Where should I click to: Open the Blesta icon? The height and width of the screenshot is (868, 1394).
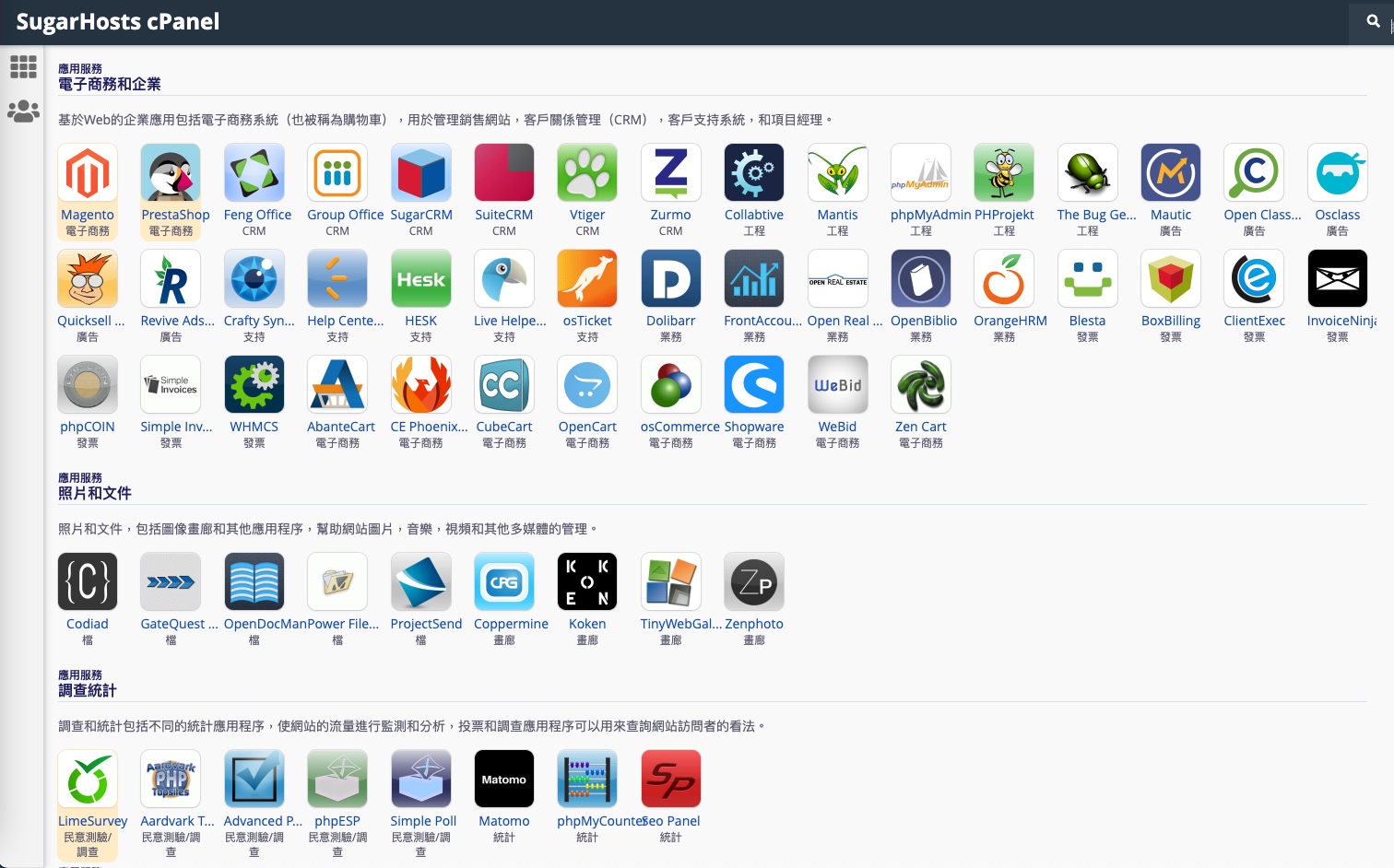tap(1088, 278)
